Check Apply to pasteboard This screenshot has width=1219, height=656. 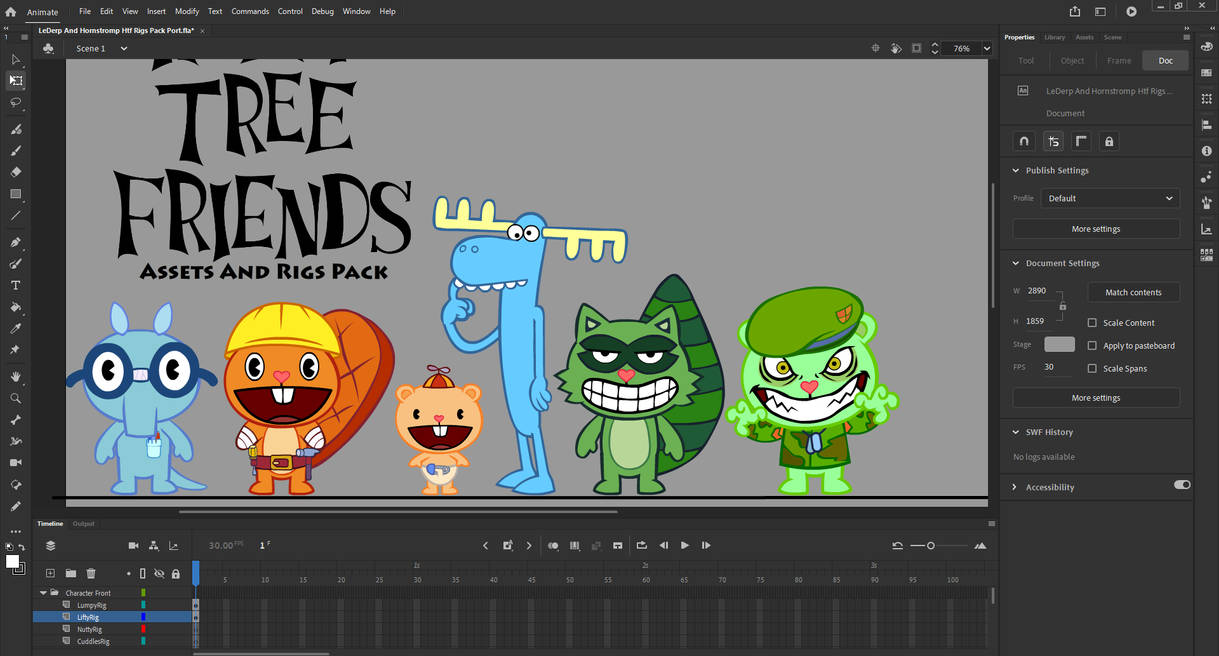point(1092,346)
